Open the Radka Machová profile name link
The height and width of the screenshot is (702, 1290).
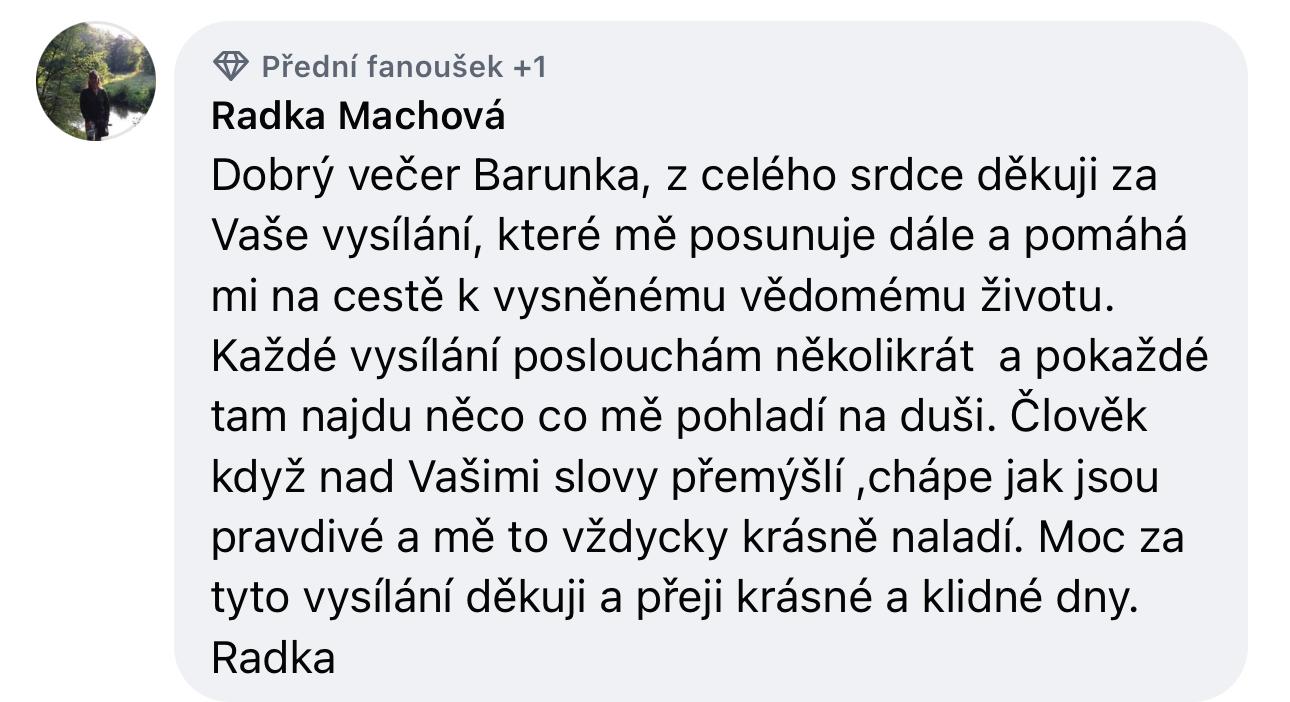pyautogui.click(x=358, y=117)
